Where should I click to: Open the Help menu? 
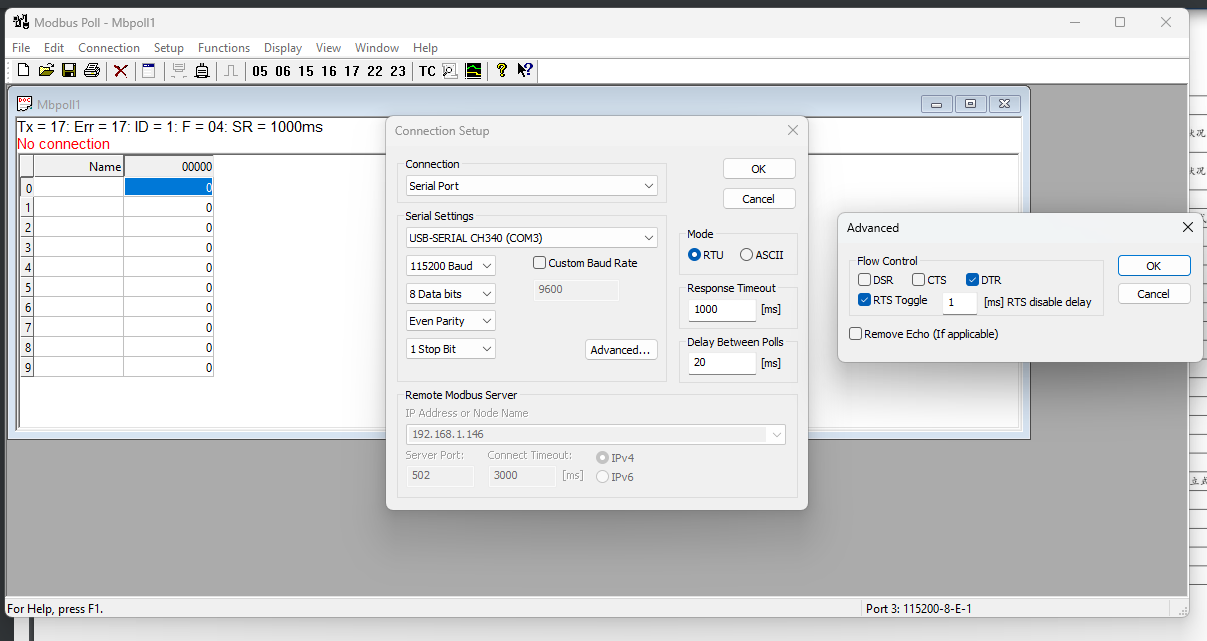[425, 48]
